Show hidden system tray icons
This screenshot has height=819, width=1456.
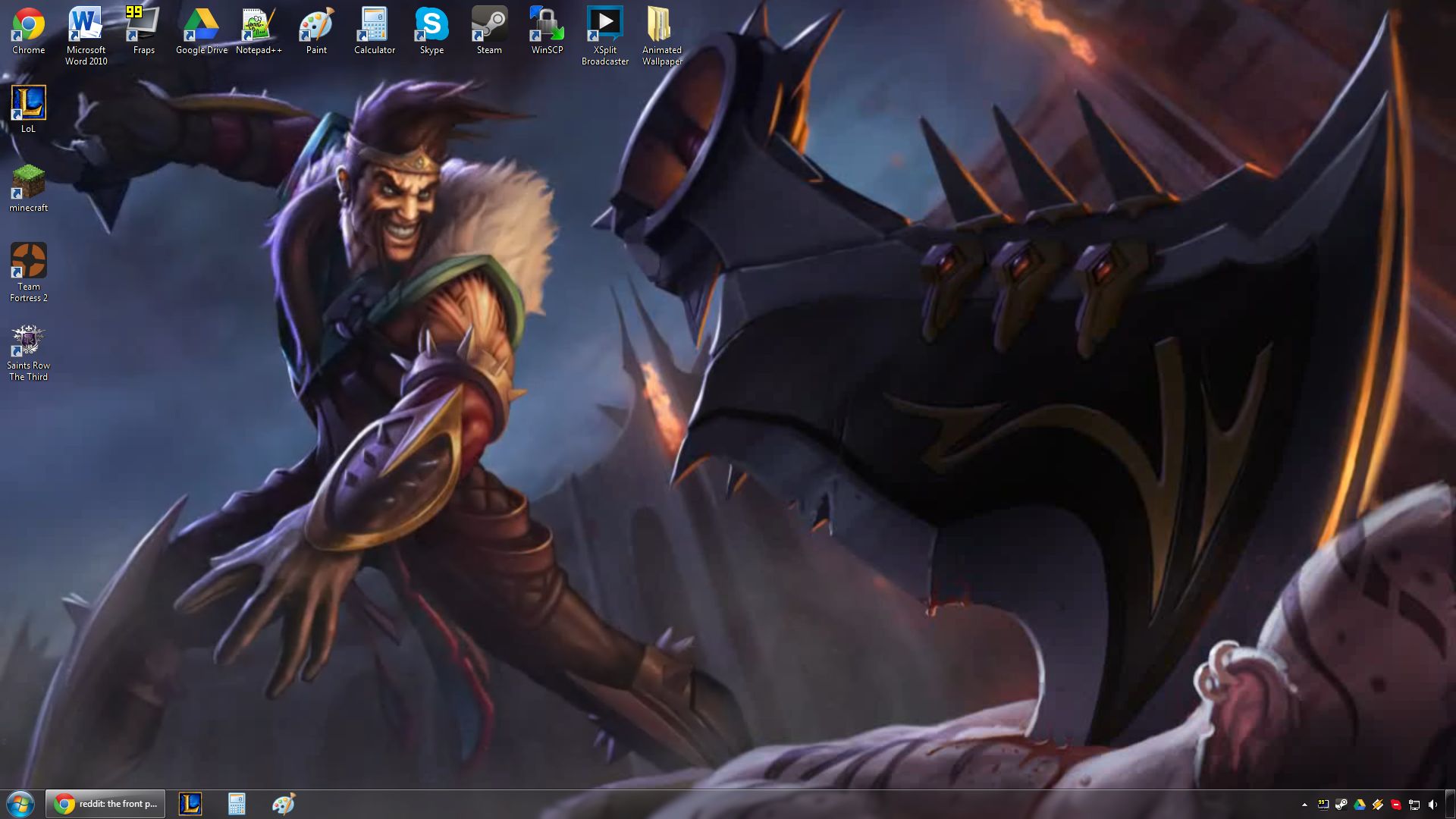[1304, 805]
